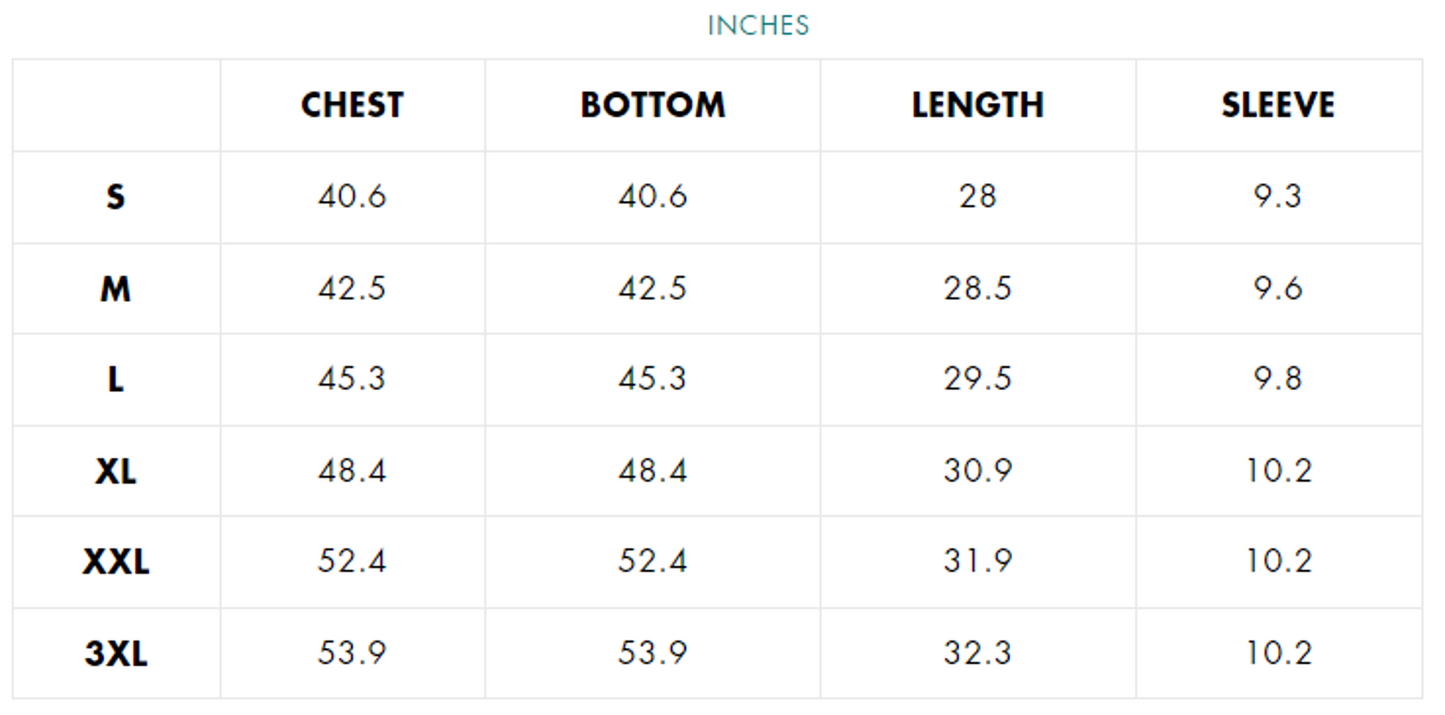1445x715 pixels.
Task: Select length value 31.9 for size XXL
Action: 977,562
